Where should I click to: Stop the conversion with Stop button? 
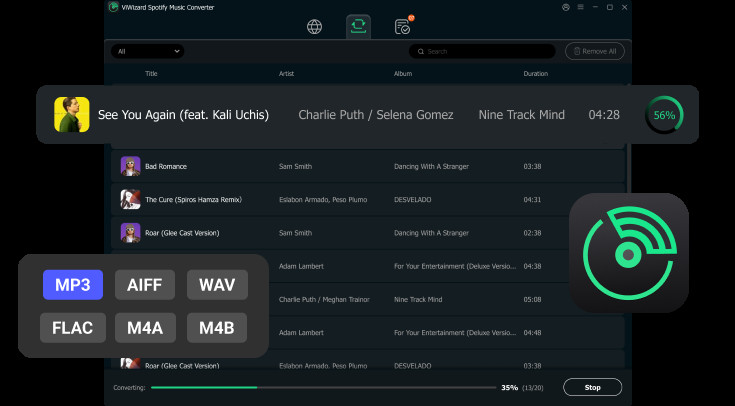point(592,387)
